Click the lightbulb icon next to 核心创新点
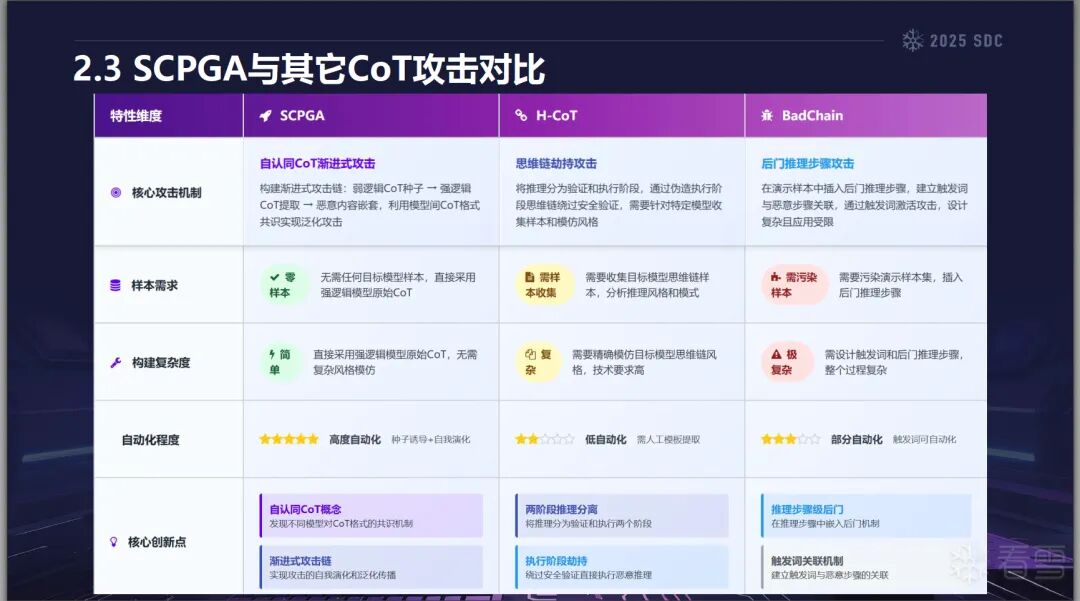This screenshot has width=1080, height=601. click(x=114, y=542)
